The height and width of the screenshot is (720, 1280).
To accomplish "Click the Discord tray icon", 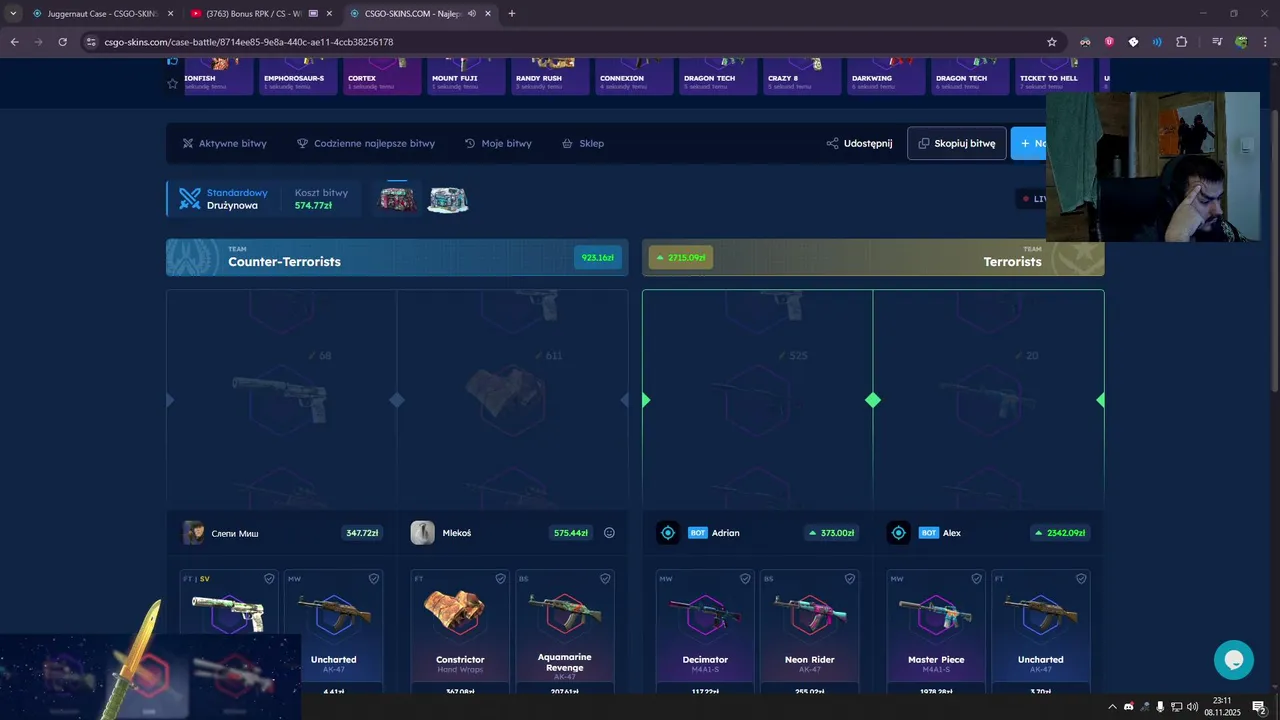I will click(x=1128, y=707).
